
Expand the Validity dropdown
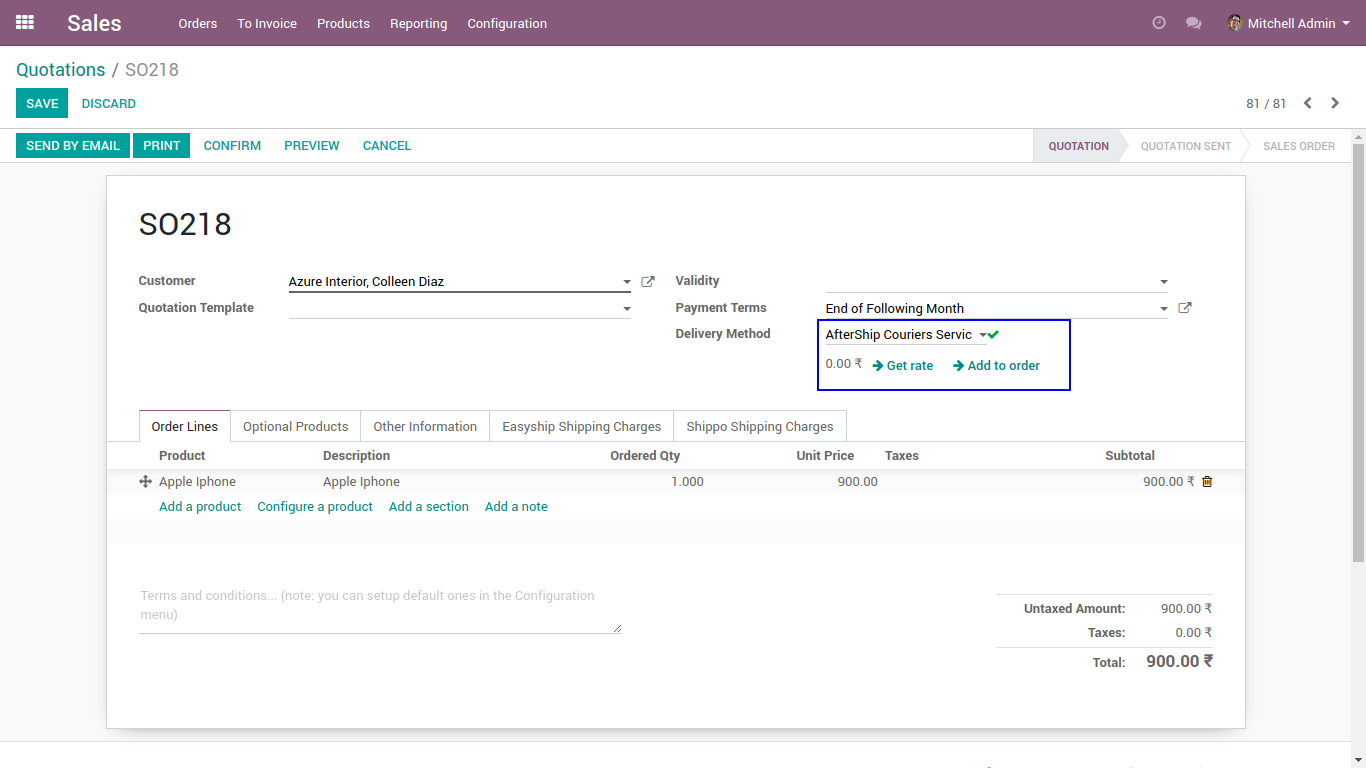1163,283
